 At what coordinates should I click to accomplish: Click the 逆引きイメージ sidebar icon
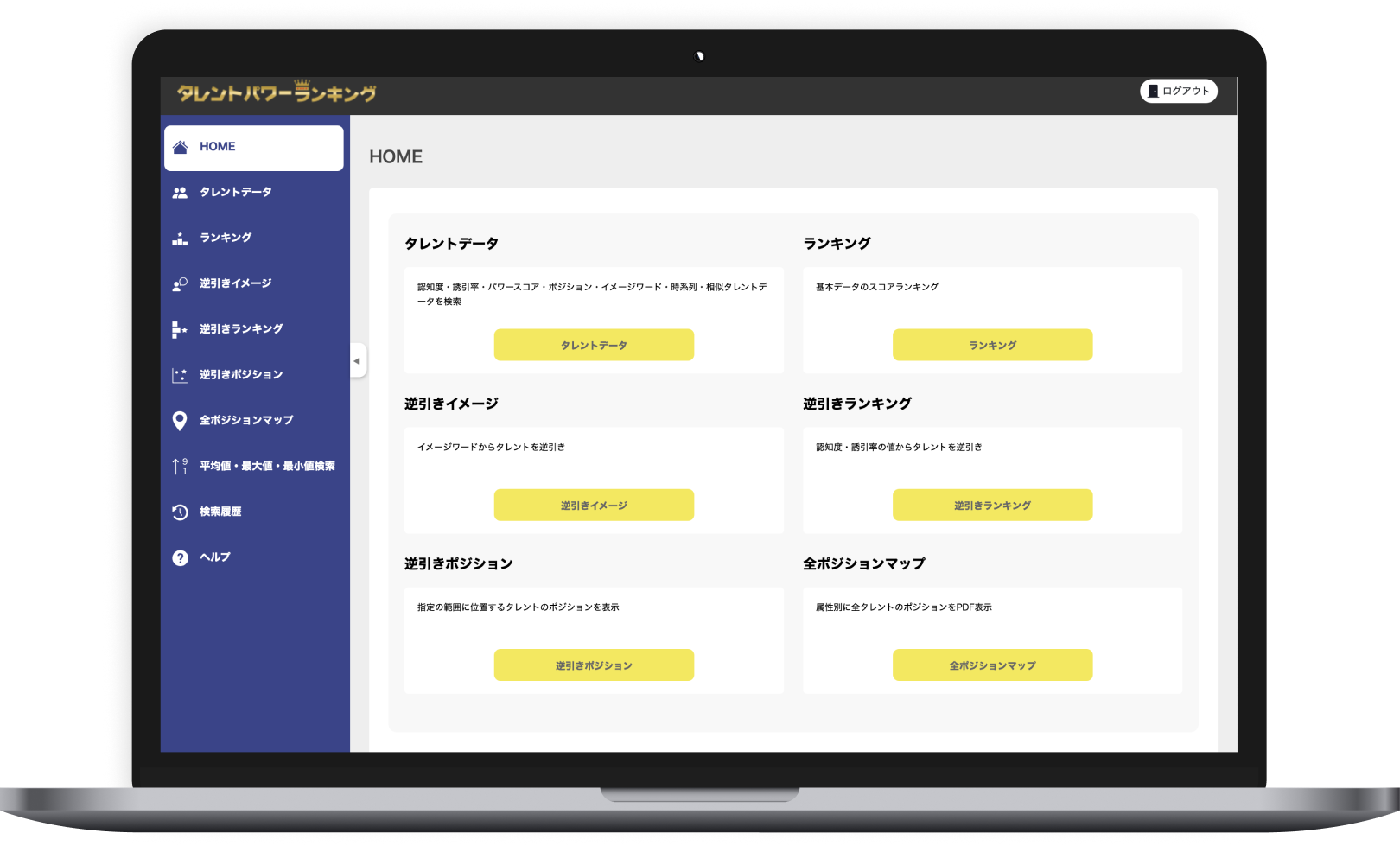(180, 284)
